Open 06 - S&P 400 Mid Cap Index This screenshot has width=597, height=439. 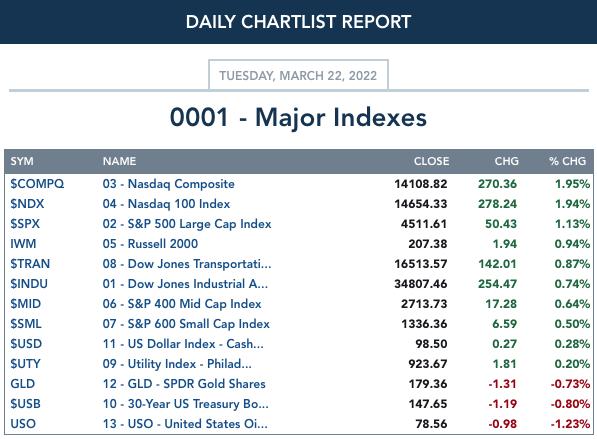[182, 304]
